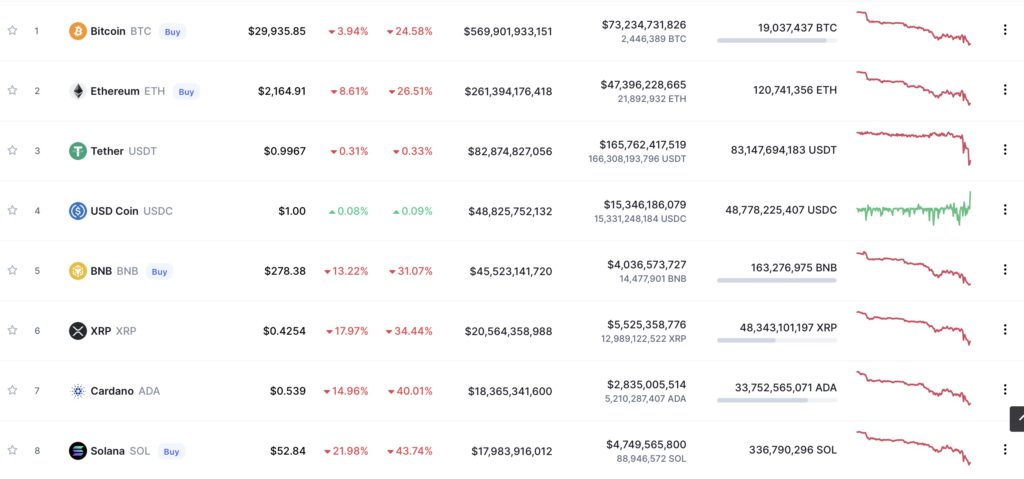The width and height of the screenshot is (1024, 479).
Task: Click the BNB circulating supply progress bar
Action: (x=776, y=280)
